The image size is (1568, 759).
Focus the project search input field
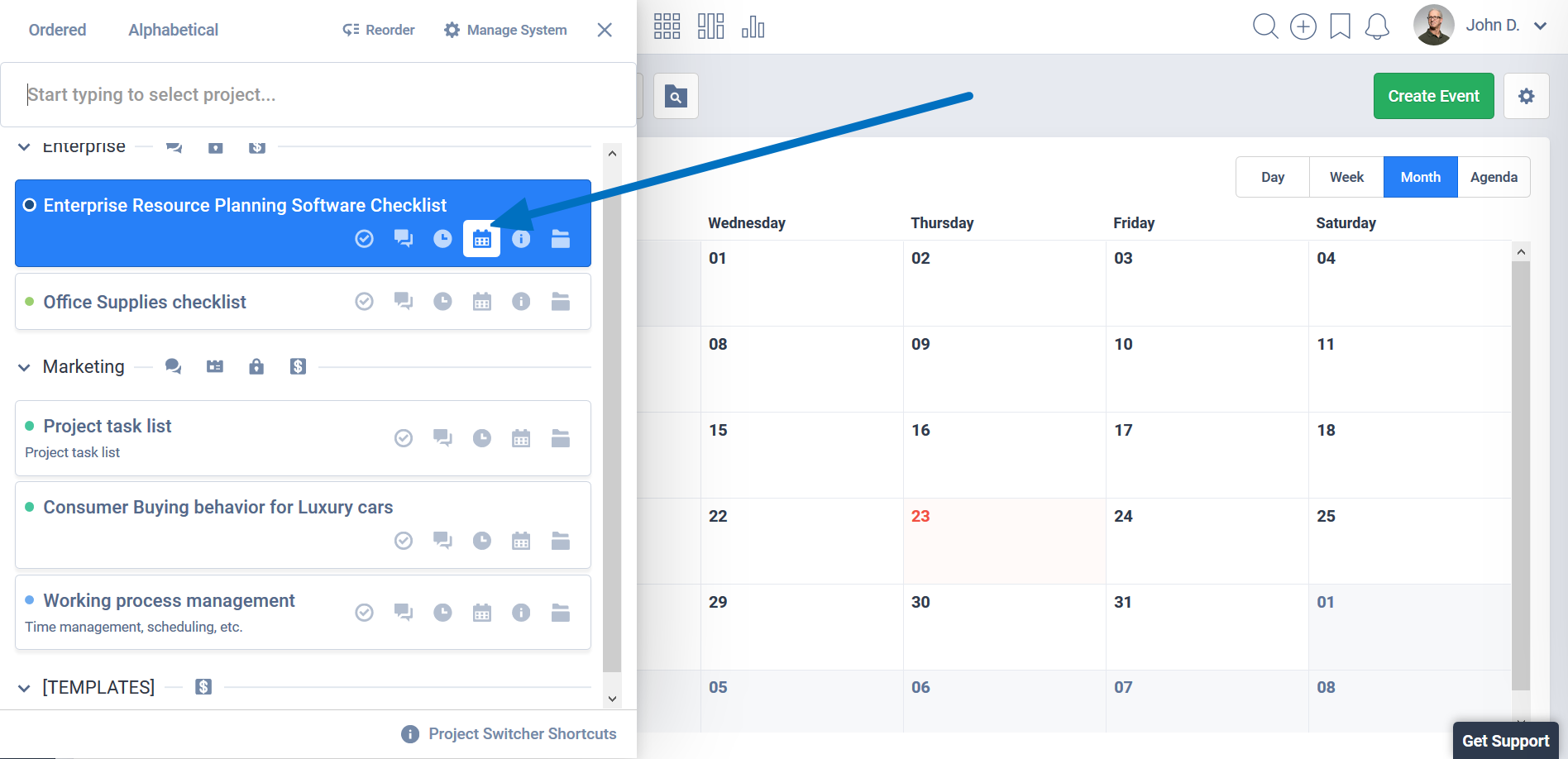pyautogui.click(x=318, y=94)
